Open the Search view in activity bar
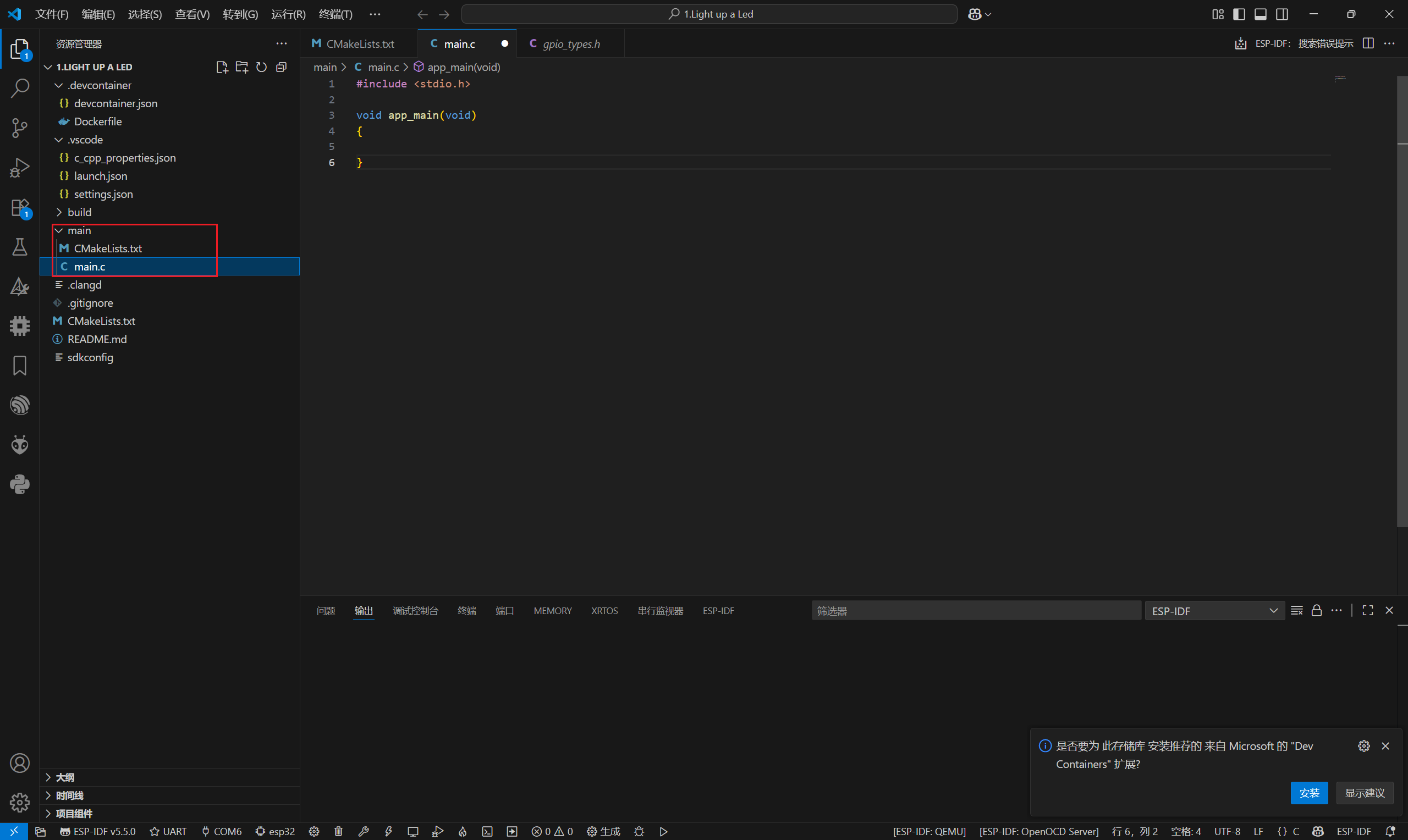 tap(20, 89)
